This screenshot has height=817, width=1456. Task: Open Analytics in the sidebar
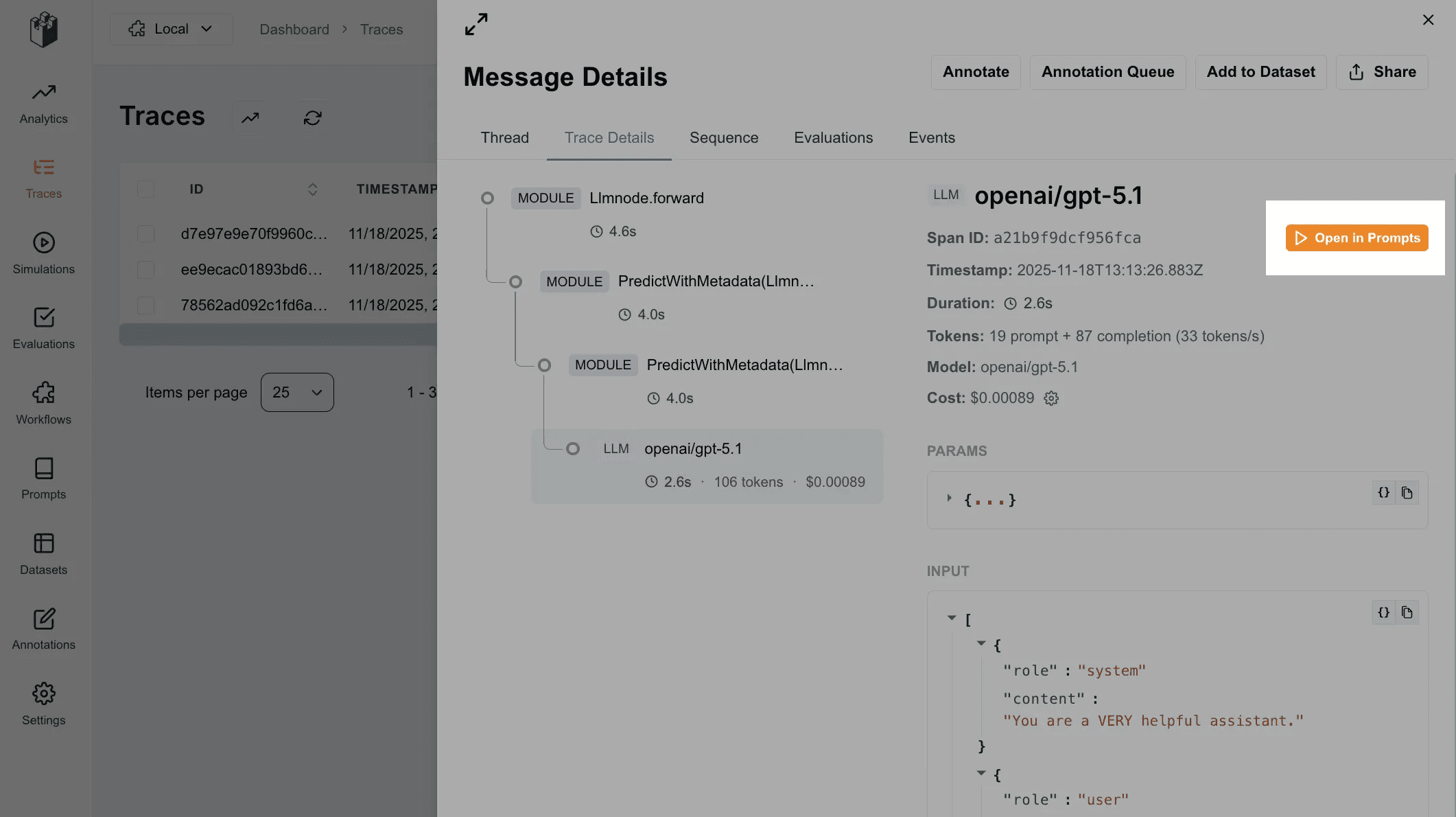44,104
